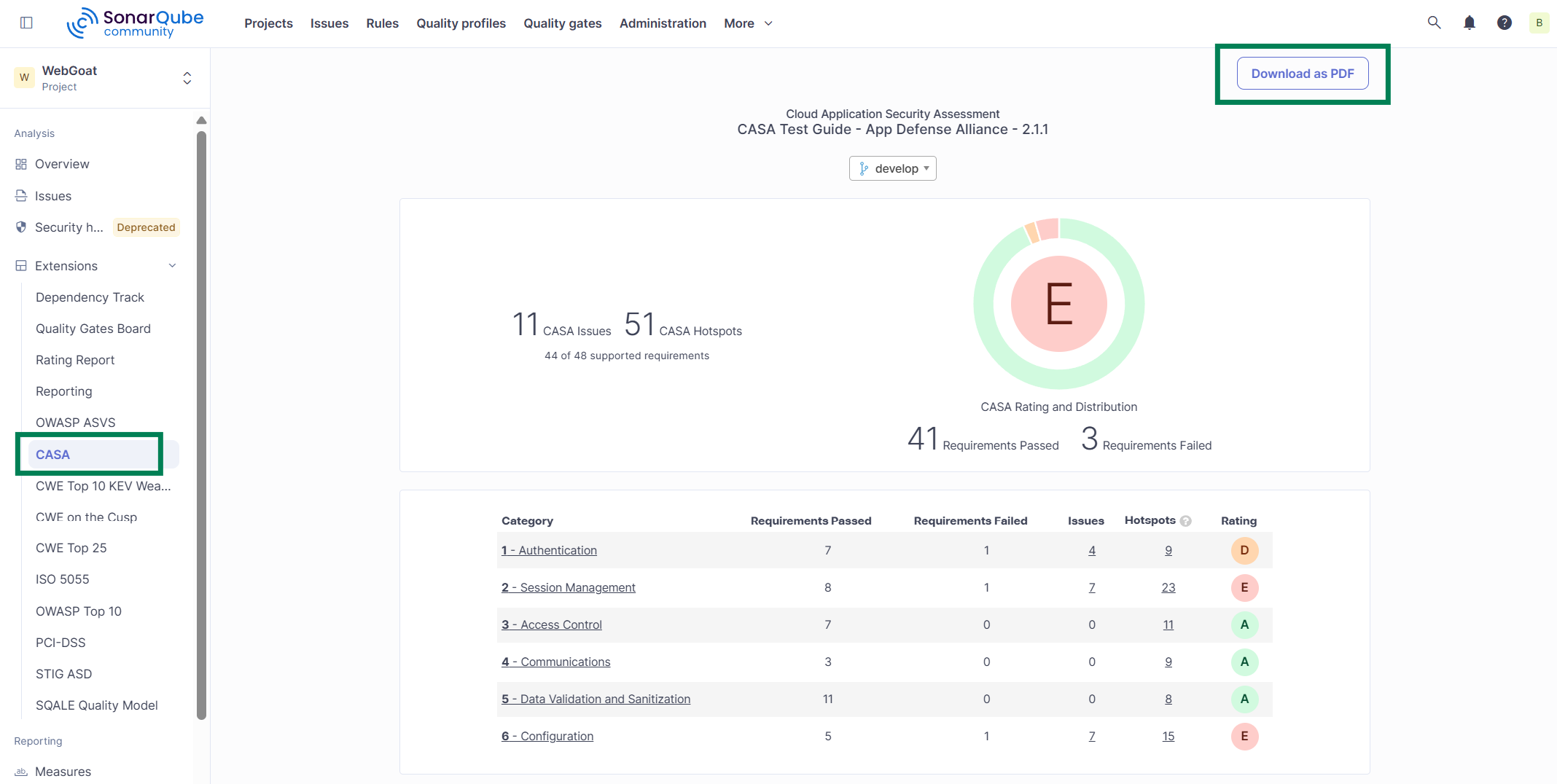
Task: Collapse the Extensions section chevron
Action: coord(173,266)
